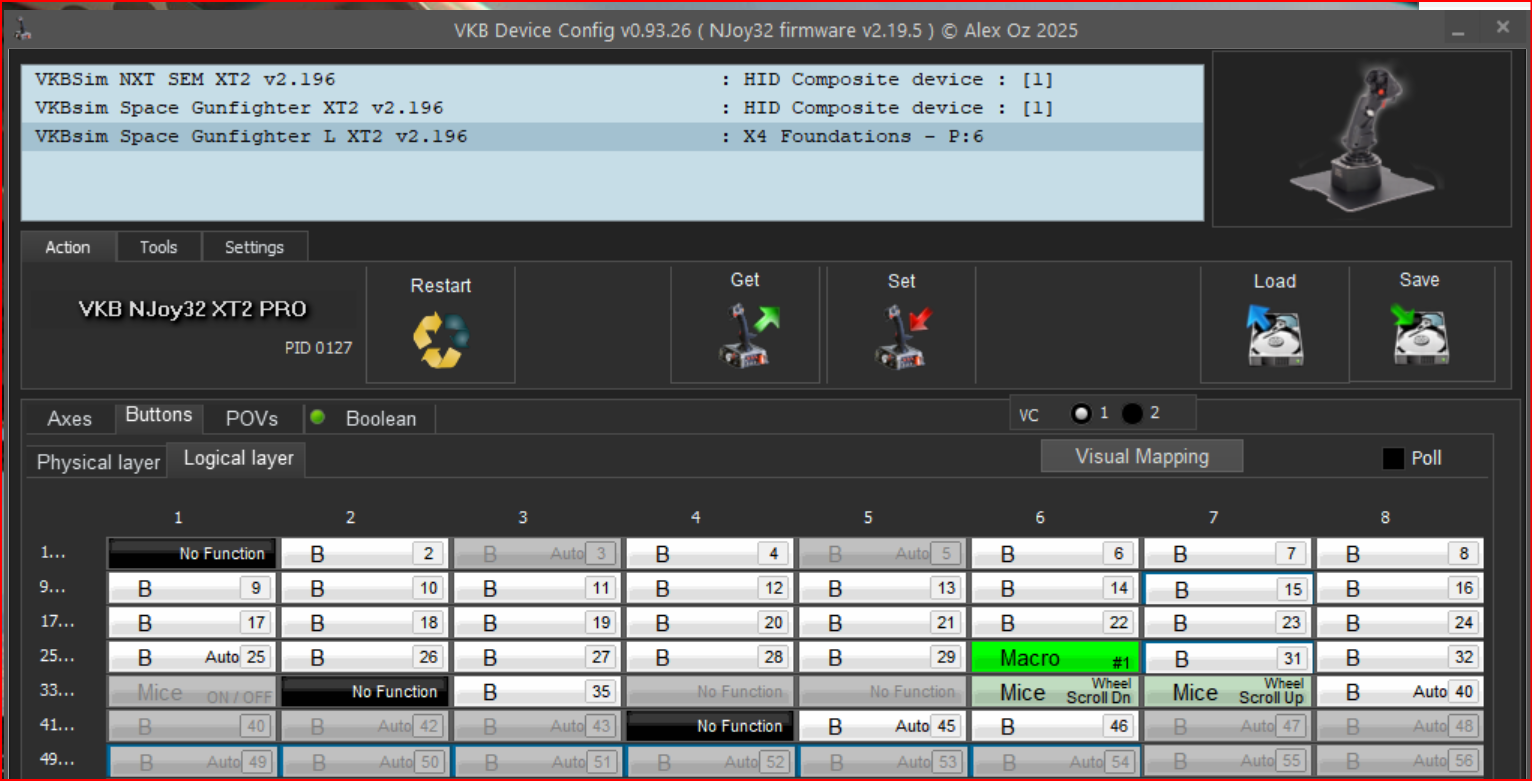Open the Physical layer tab
The height and width of the screenshot is (781, 1532).
[98, 462]
